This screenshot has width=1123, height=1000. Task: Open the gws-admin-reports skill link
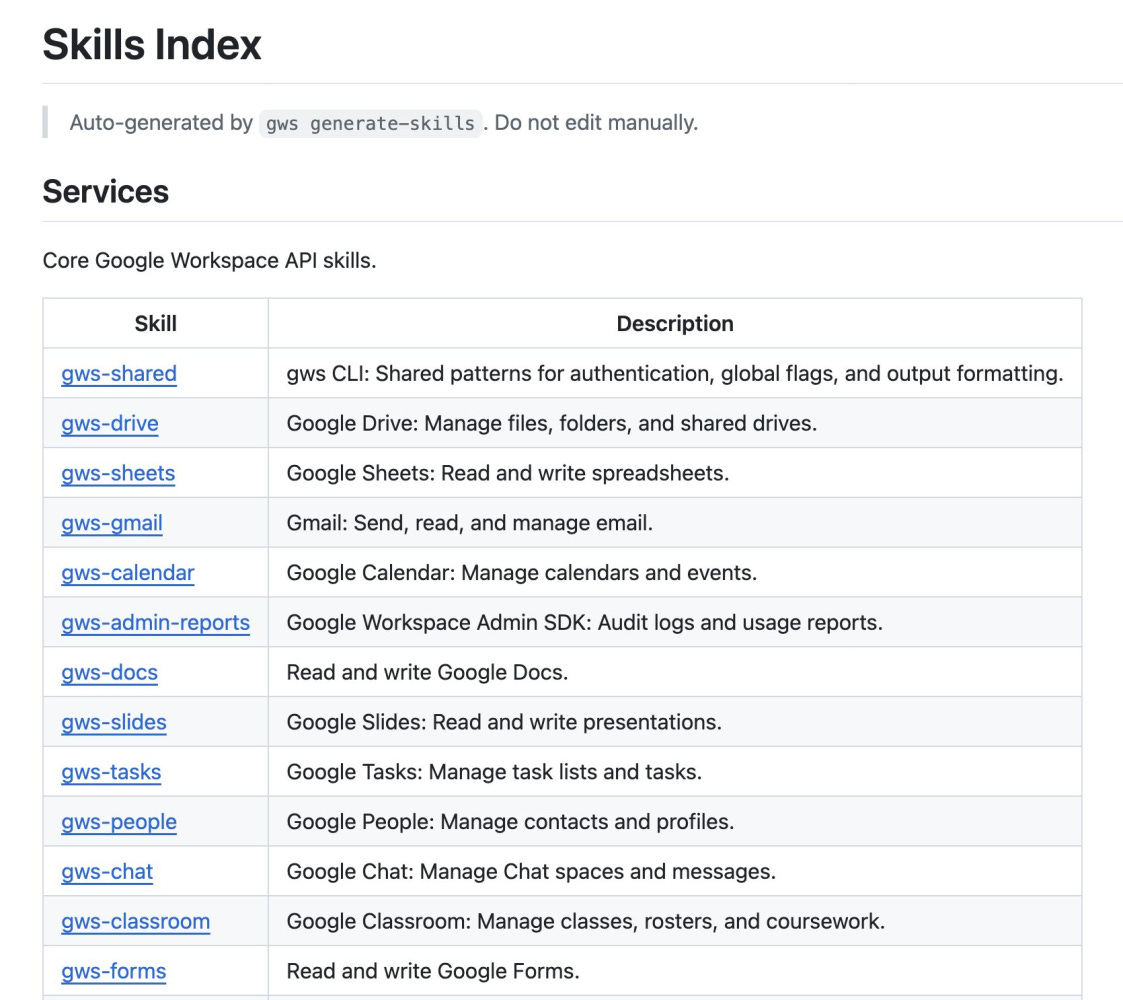coord(155,622)
